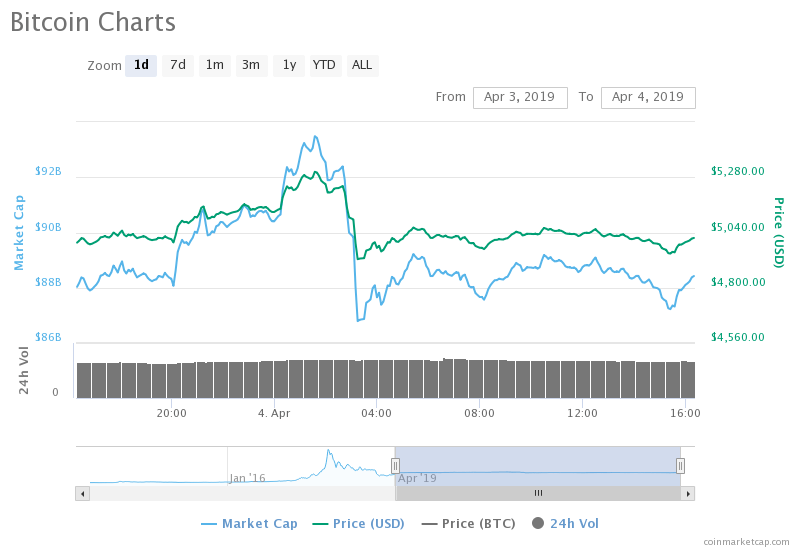Show ALL historical data
Screen dimensions: 800x550
click(362, 65)
